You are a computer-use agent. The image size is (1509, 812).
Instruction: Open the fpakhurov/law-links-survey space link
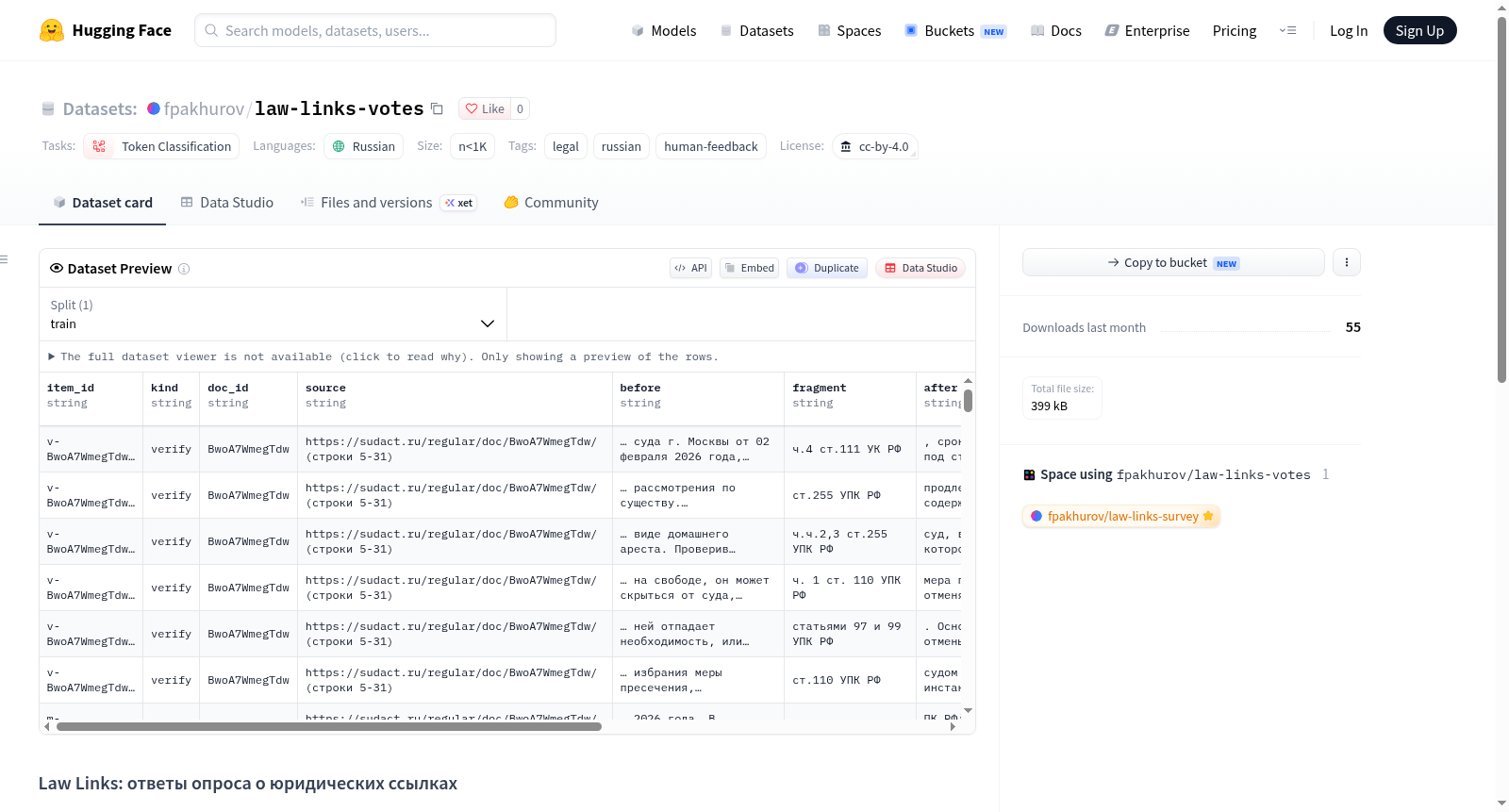[1121, 516]
